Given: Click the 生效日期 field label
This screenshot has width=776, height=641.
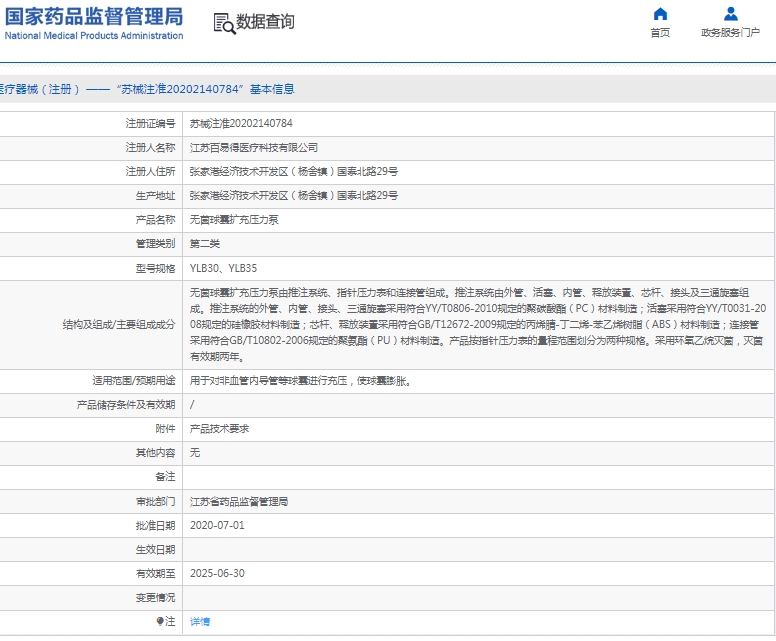Looking at the screenshot, I should tap(155, 549).
